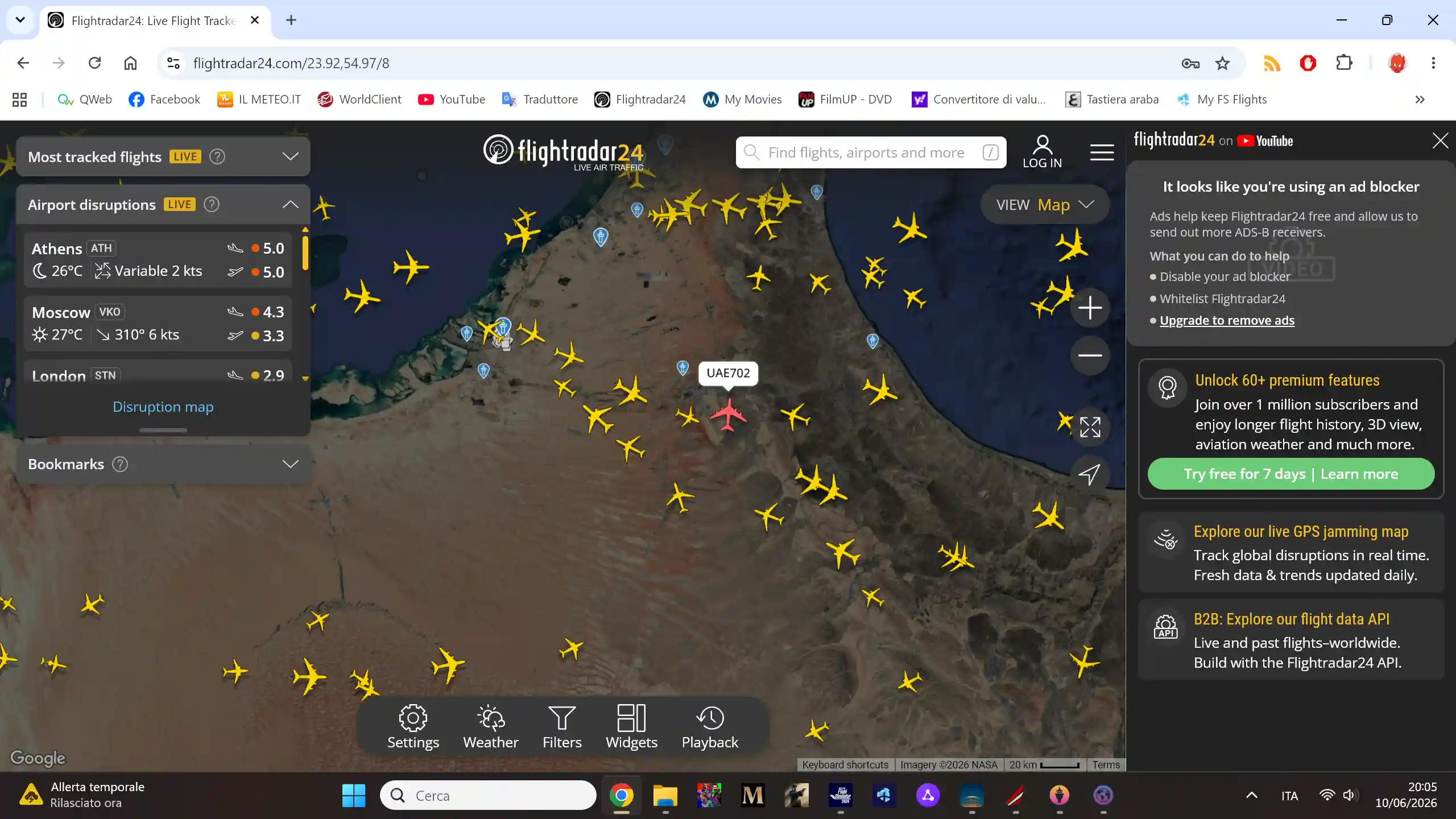Open the VIEW Map dropdown
This screenshot has height=819, width=1456.
1045,204
